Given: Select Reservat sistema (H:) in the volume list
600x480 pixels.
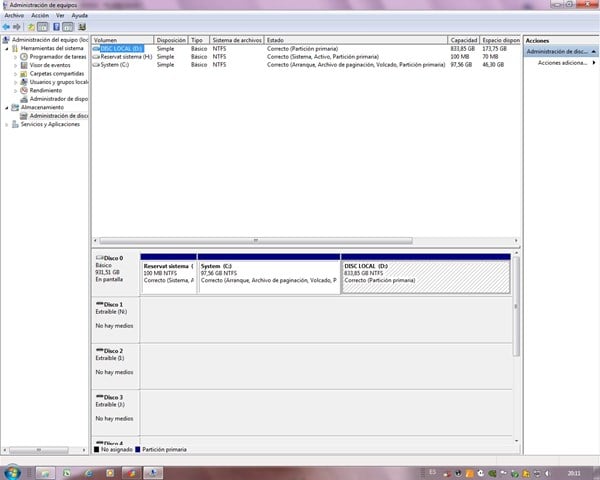Looking at the screenshot, I should click(x=126, y=57).
